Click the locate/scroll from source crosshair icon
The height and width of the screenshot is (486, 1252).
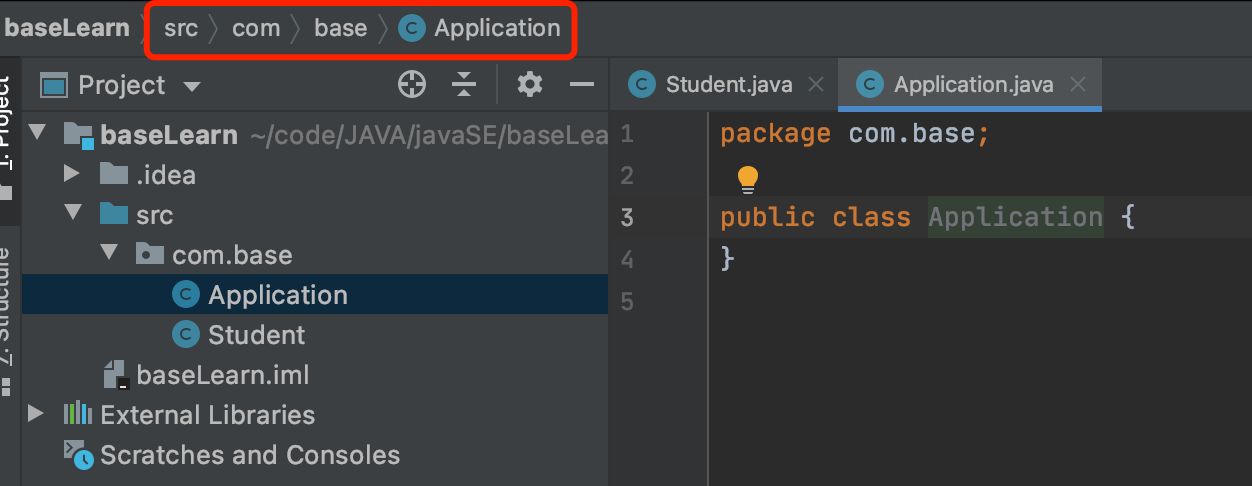pyautogui.click(x=412, y=85)
